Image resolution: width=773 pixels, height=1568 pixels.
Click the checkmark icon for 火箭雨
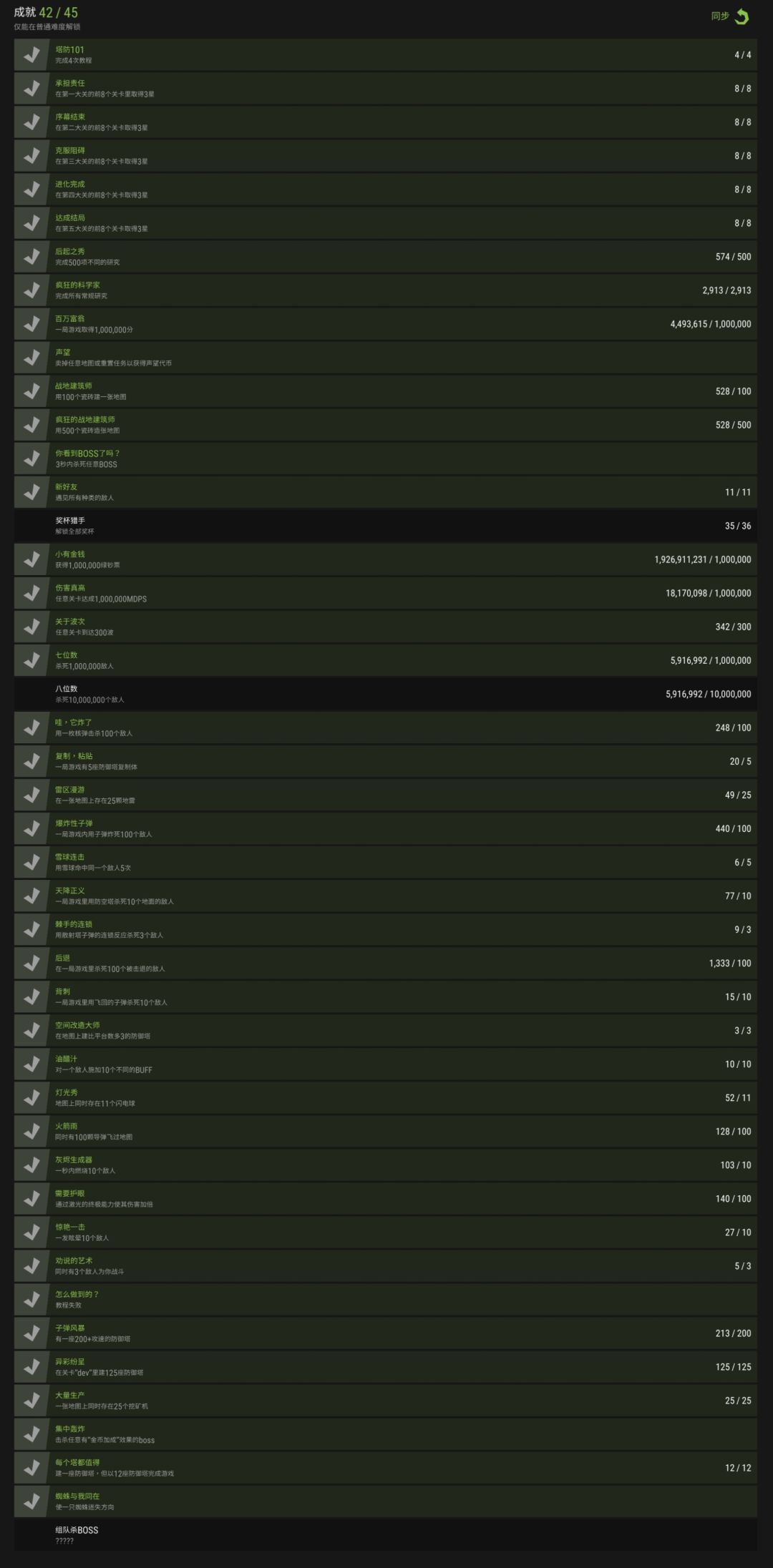(31, 1131)
